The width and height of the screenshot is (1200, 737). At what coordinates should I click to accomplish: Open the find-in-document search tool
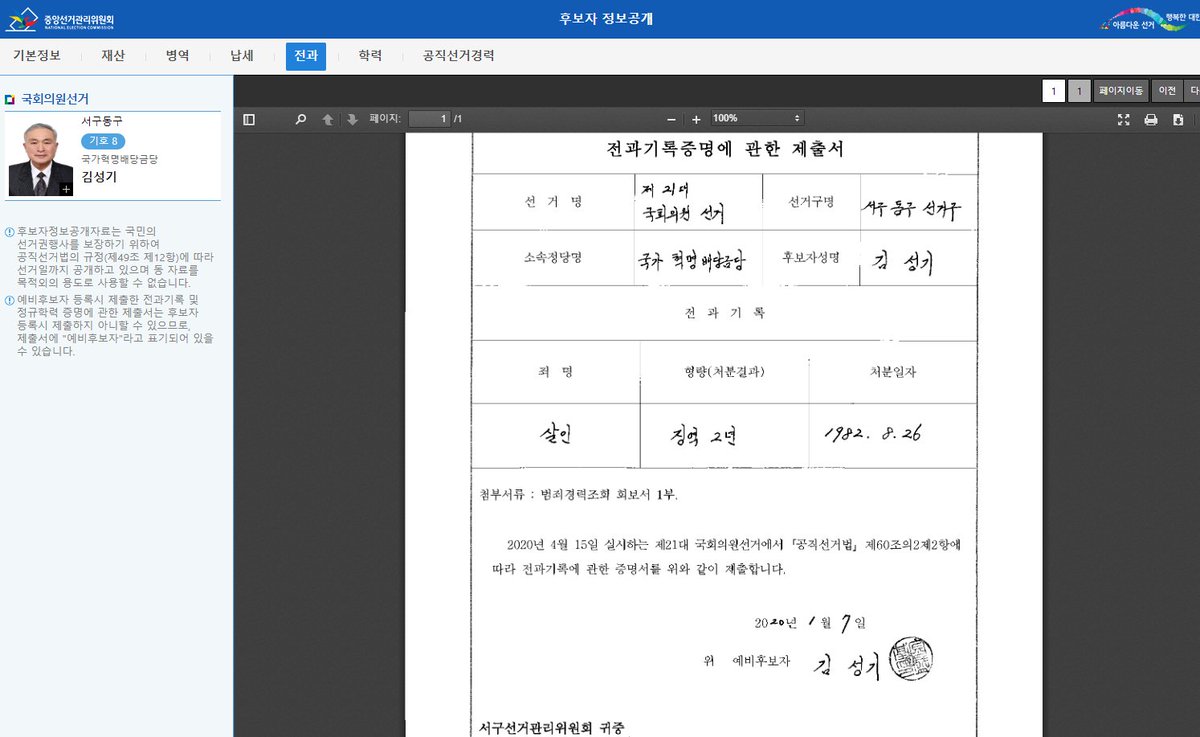300,119
